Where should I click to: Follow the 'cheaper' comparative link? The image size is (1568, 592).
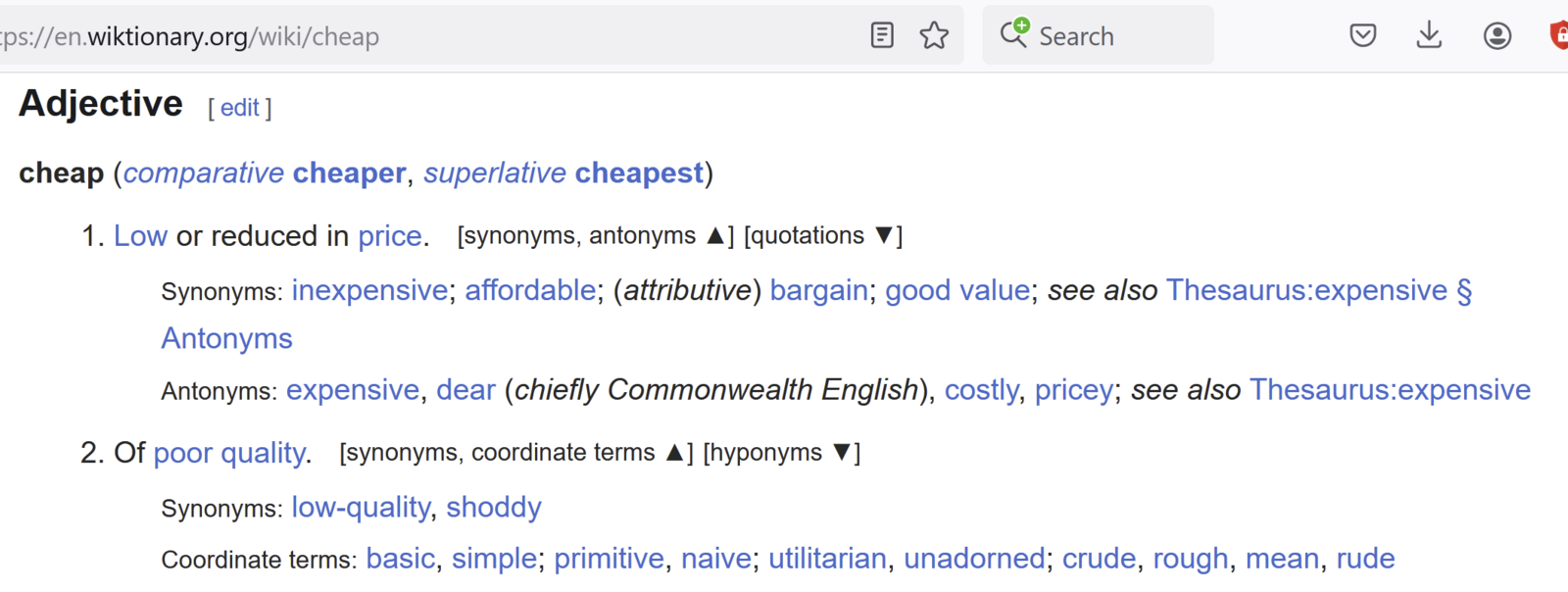(x=349, y=173)
